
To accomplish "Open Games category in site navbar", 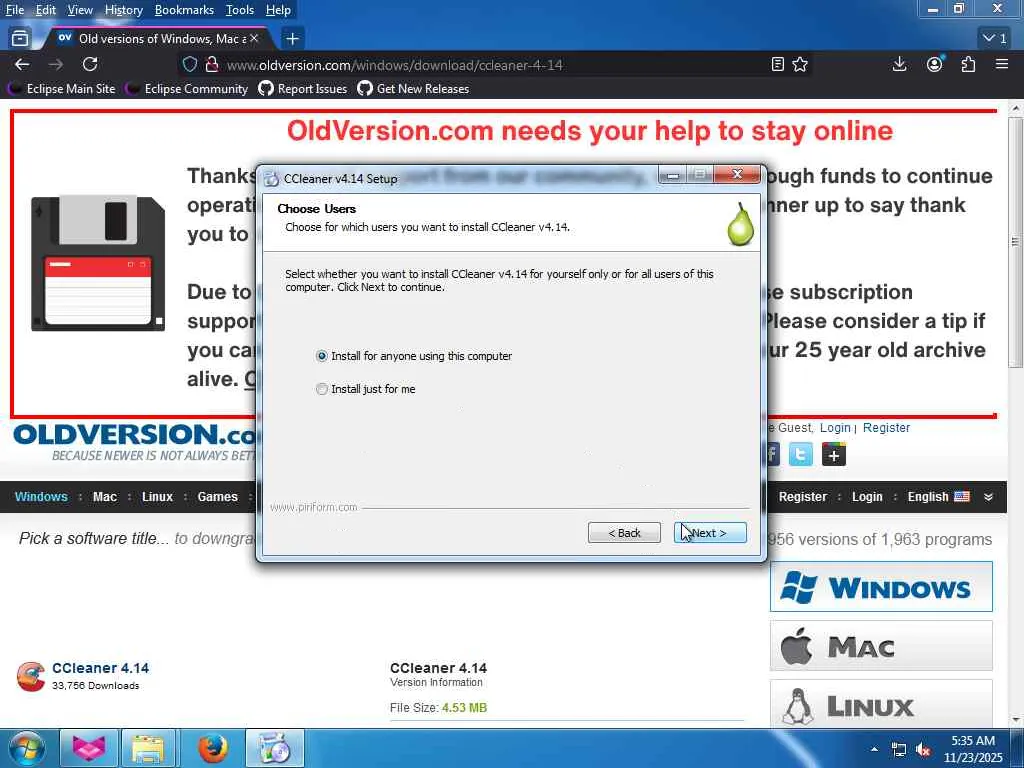I will click(217, 497).
